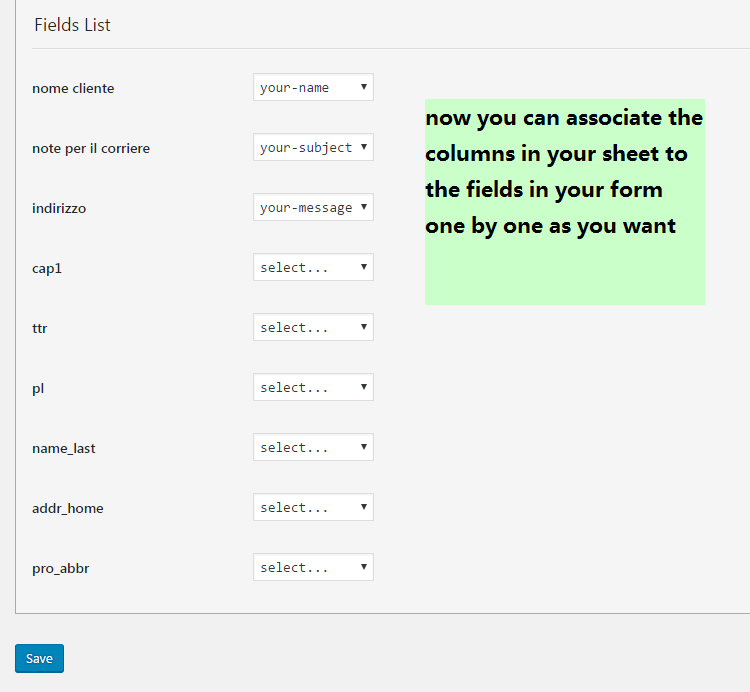Click the ttr column label
The height and width of the screenshot is (692, 750).
pos(40,328)
